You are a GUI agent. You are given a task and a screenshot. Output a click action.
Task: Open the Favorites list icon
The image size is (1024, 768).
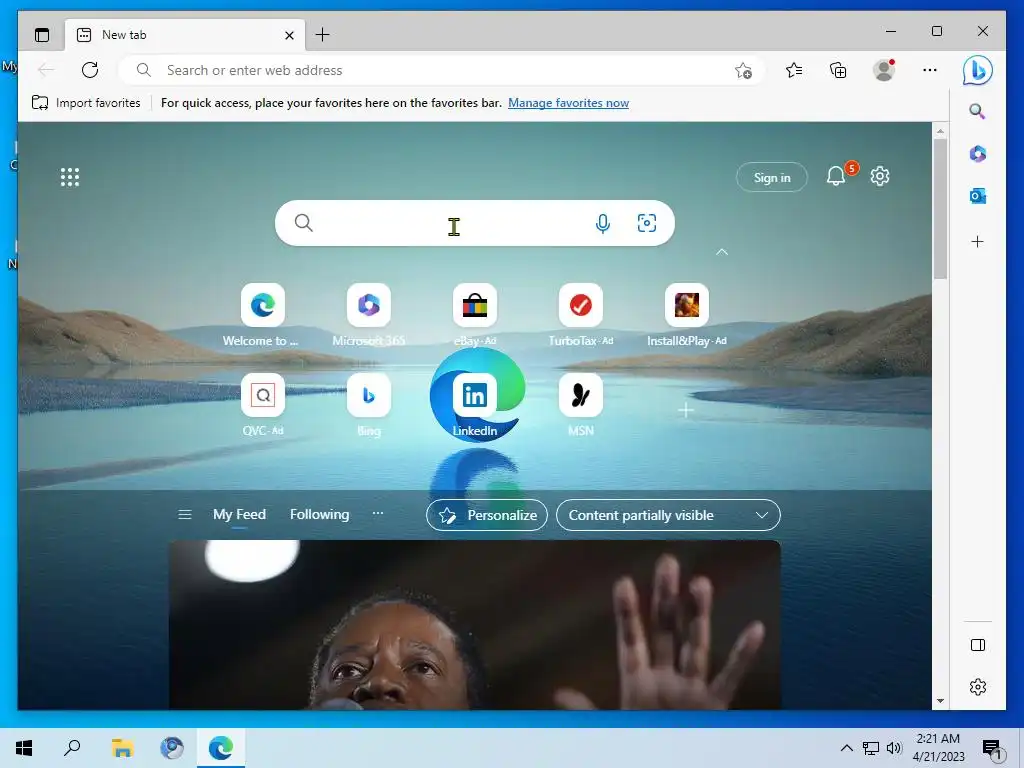tap(794, 70)
